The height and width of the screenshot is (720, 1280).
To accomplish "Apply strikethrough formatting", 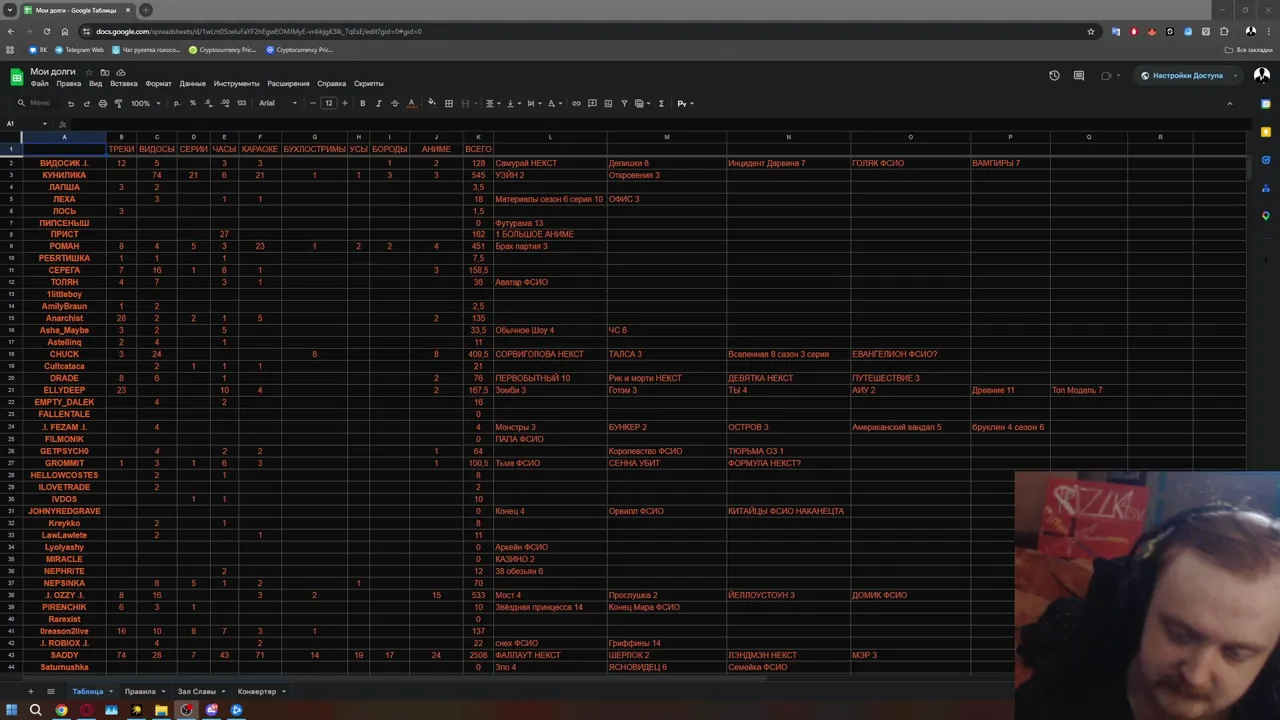I will point(395,103).
